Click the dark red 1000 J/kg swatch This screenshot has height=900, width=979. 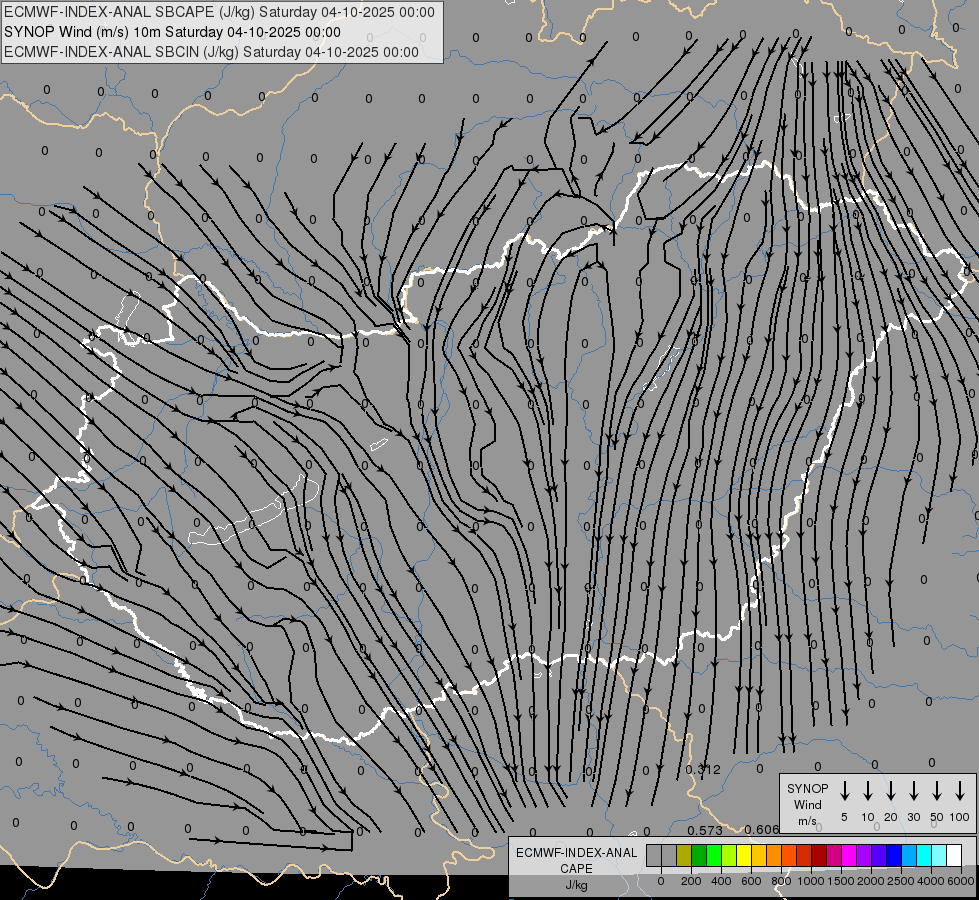pyautogui.click(x=818, y=855)
